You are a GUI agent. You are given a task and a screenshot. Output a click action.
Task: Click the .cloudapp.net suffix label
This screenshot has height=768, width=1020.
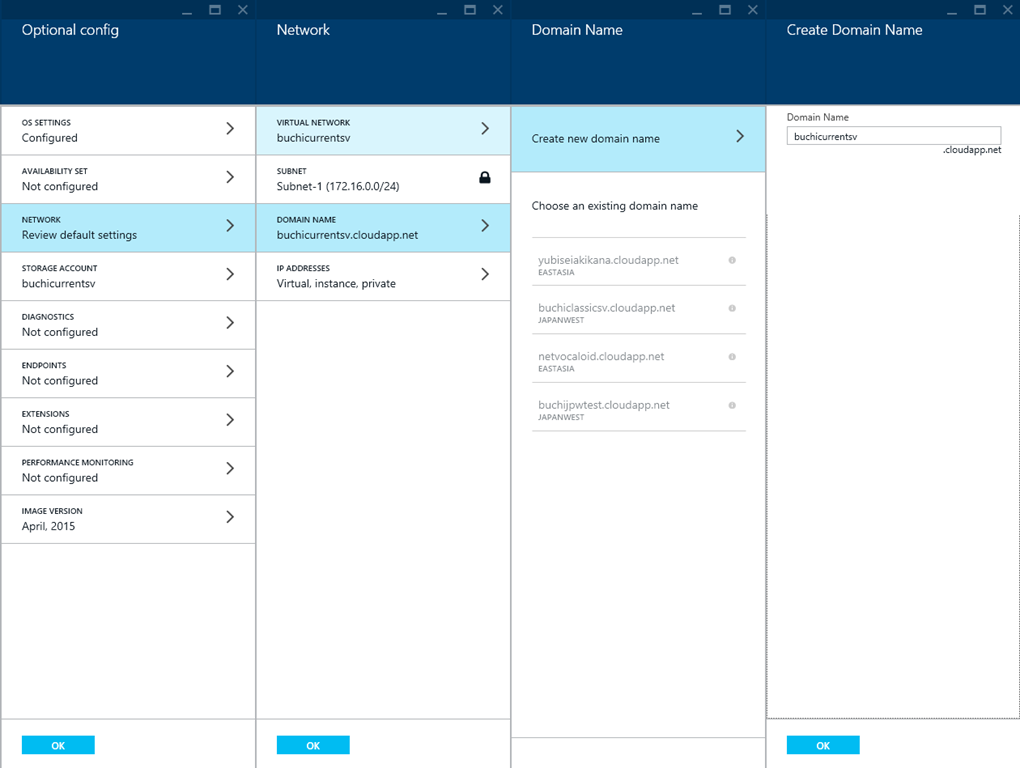[972, 150]
